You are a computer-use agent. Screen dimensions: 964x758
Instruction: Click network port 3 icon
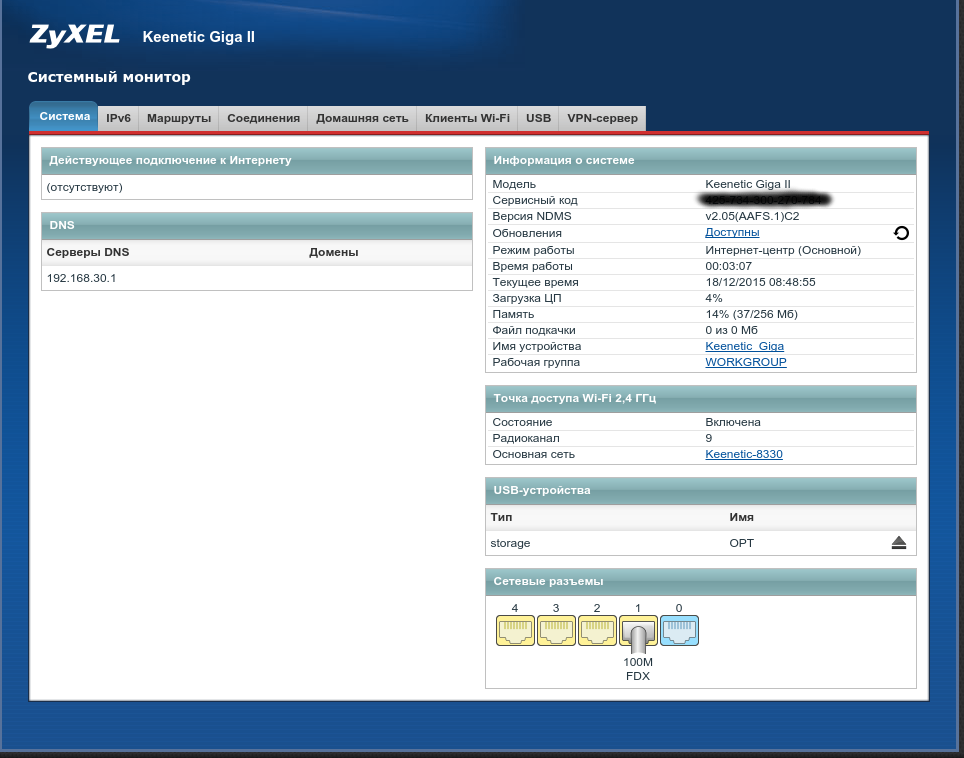point(556,630)
